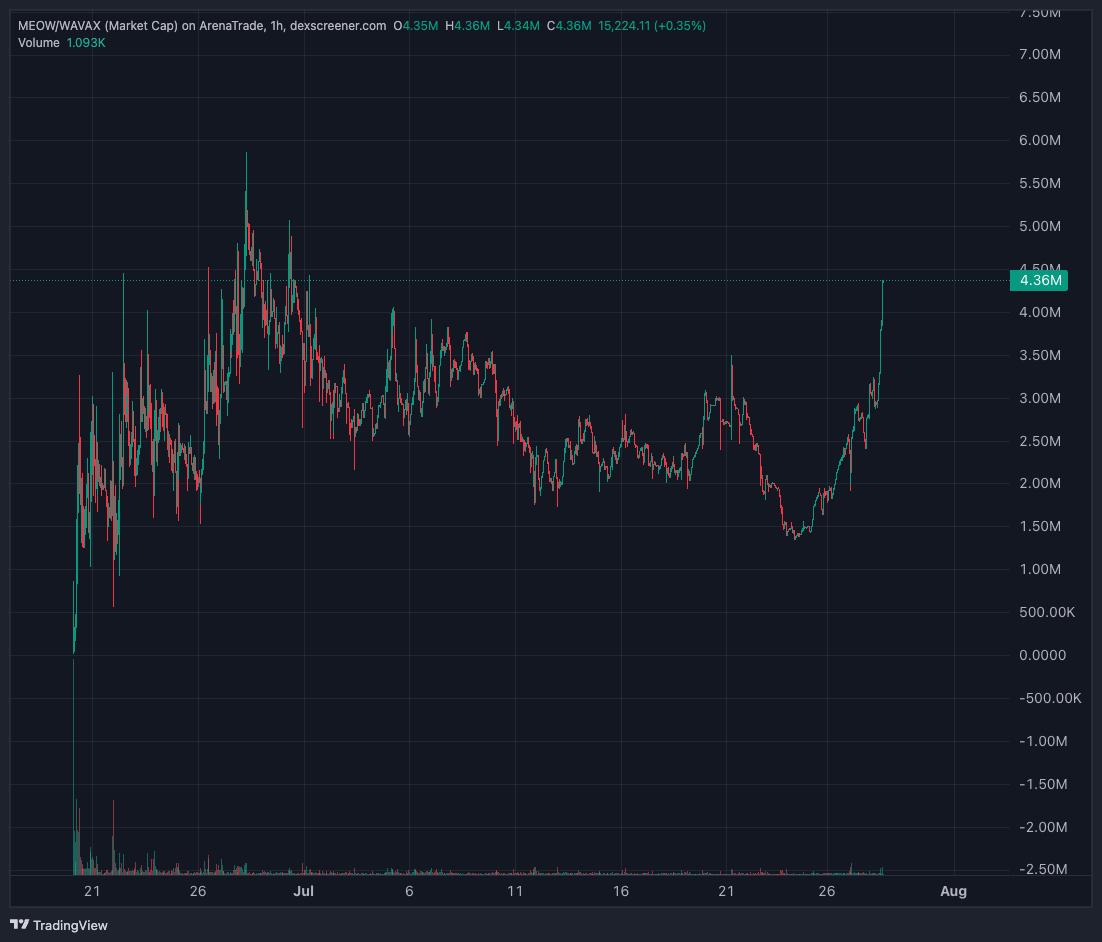Screen dimensions: 1102x942
Task: Click the 4.00M price axis label
Action: [1039, 312]
